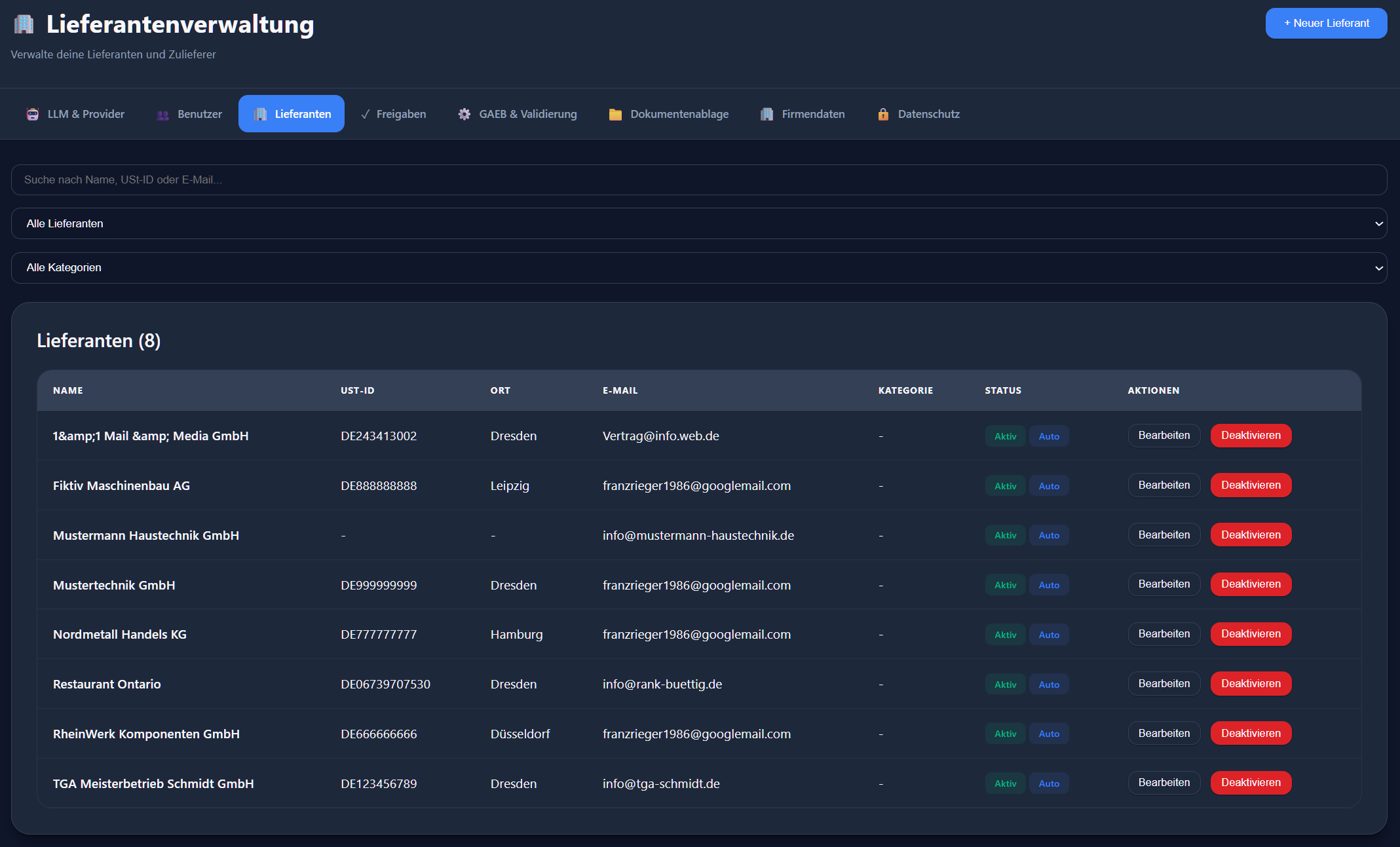The image size is (1400, 847).
Task: Click the checkmark icon of Freigaben tab
Action: coord(366,114)
